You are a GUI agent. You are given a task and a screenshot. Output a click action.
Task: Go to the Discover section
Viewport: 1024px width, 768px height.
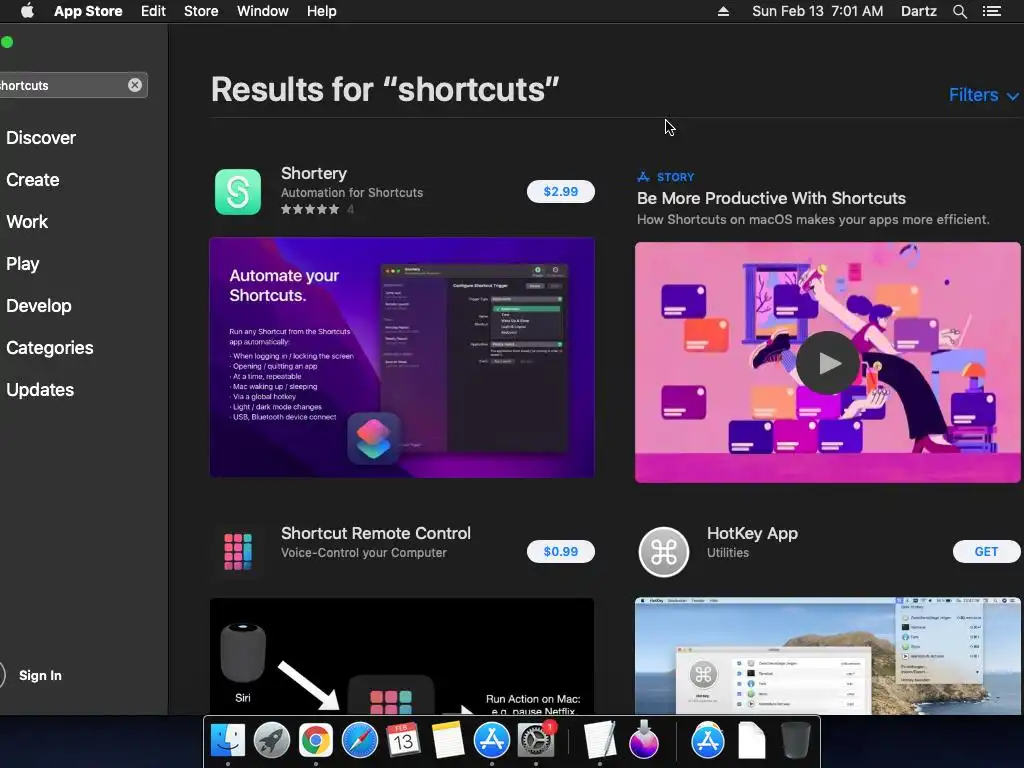(x=41, y=138)
